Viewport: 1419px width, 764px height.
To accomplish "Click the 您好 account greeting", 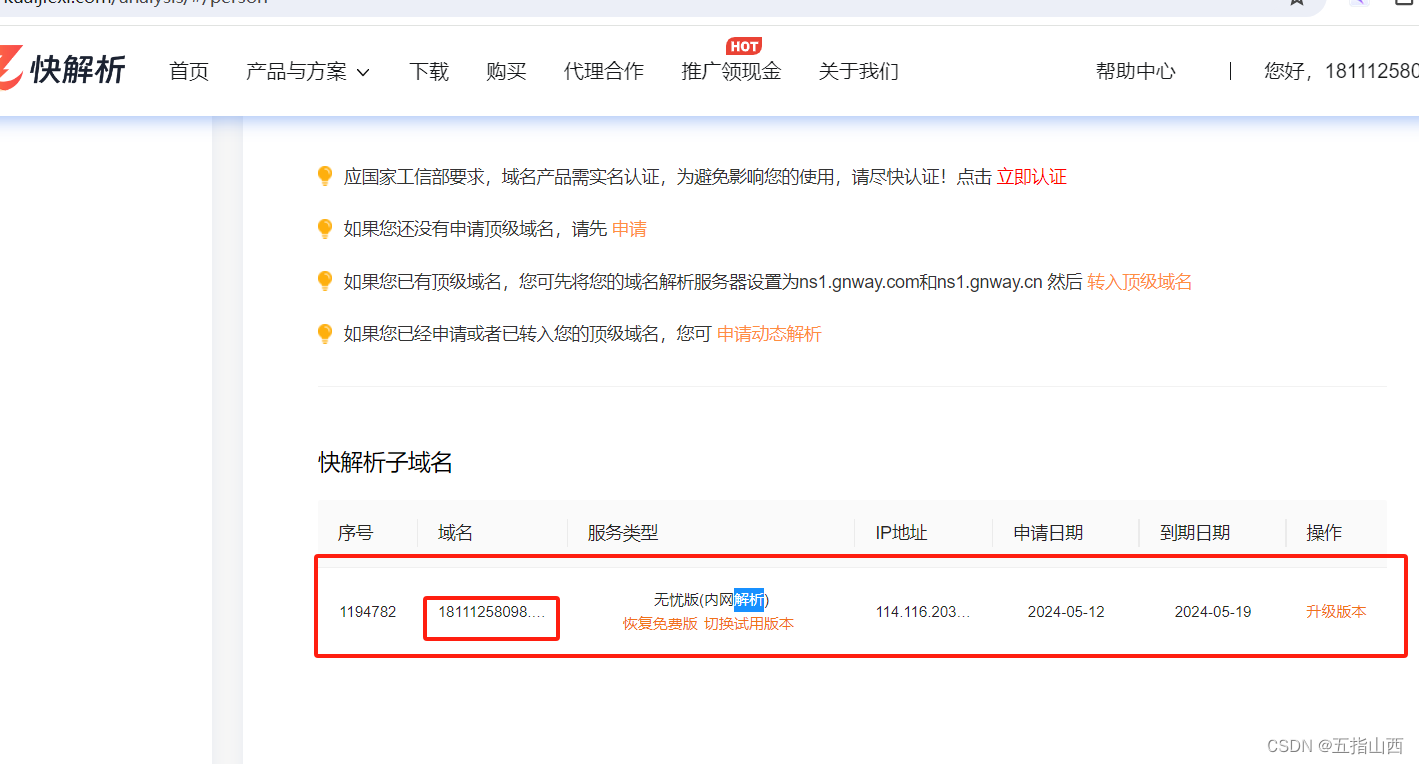I will pos(1341,71).
